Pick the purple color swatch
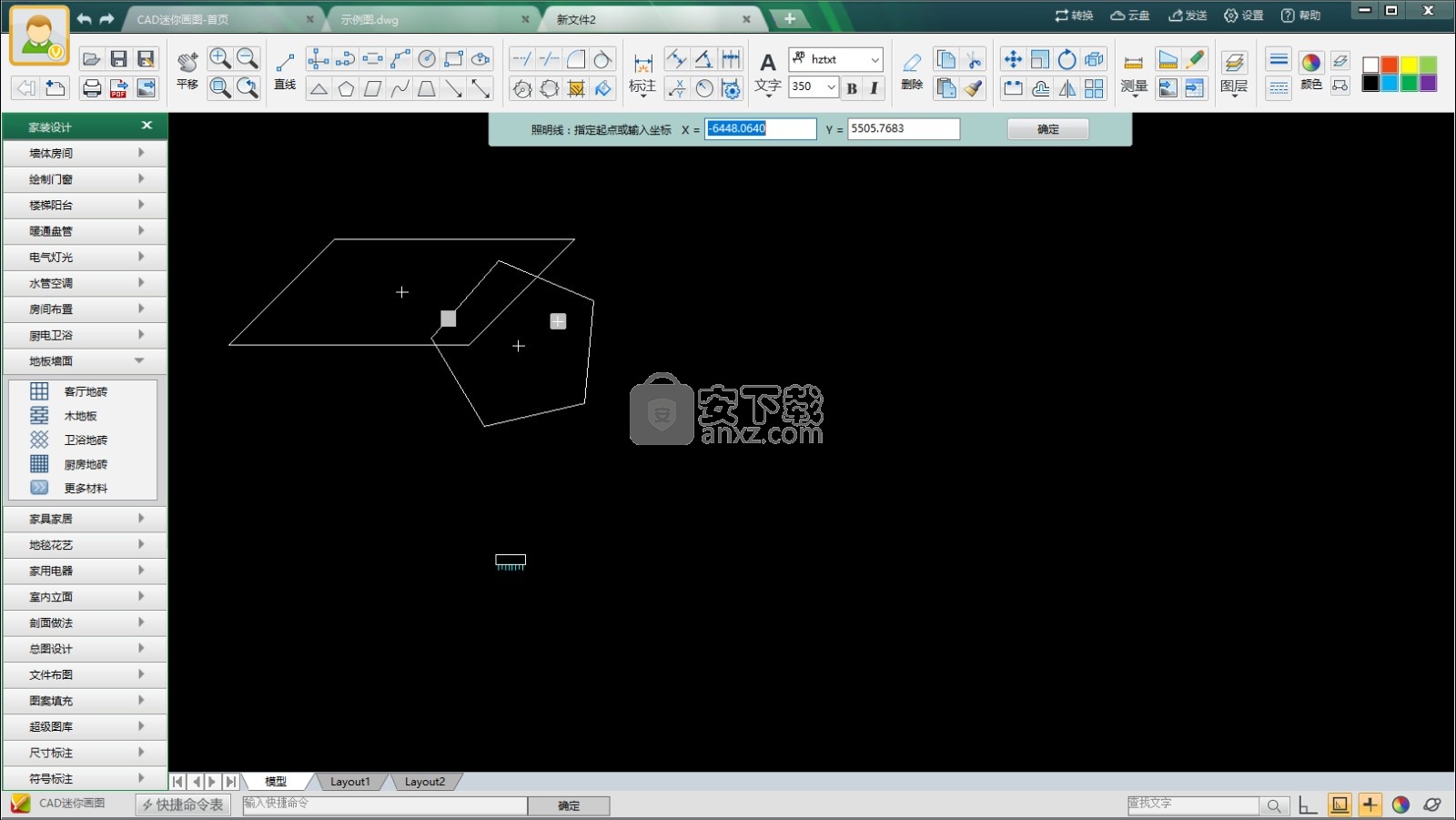The image size is (1456, 820). point(1428,83)
